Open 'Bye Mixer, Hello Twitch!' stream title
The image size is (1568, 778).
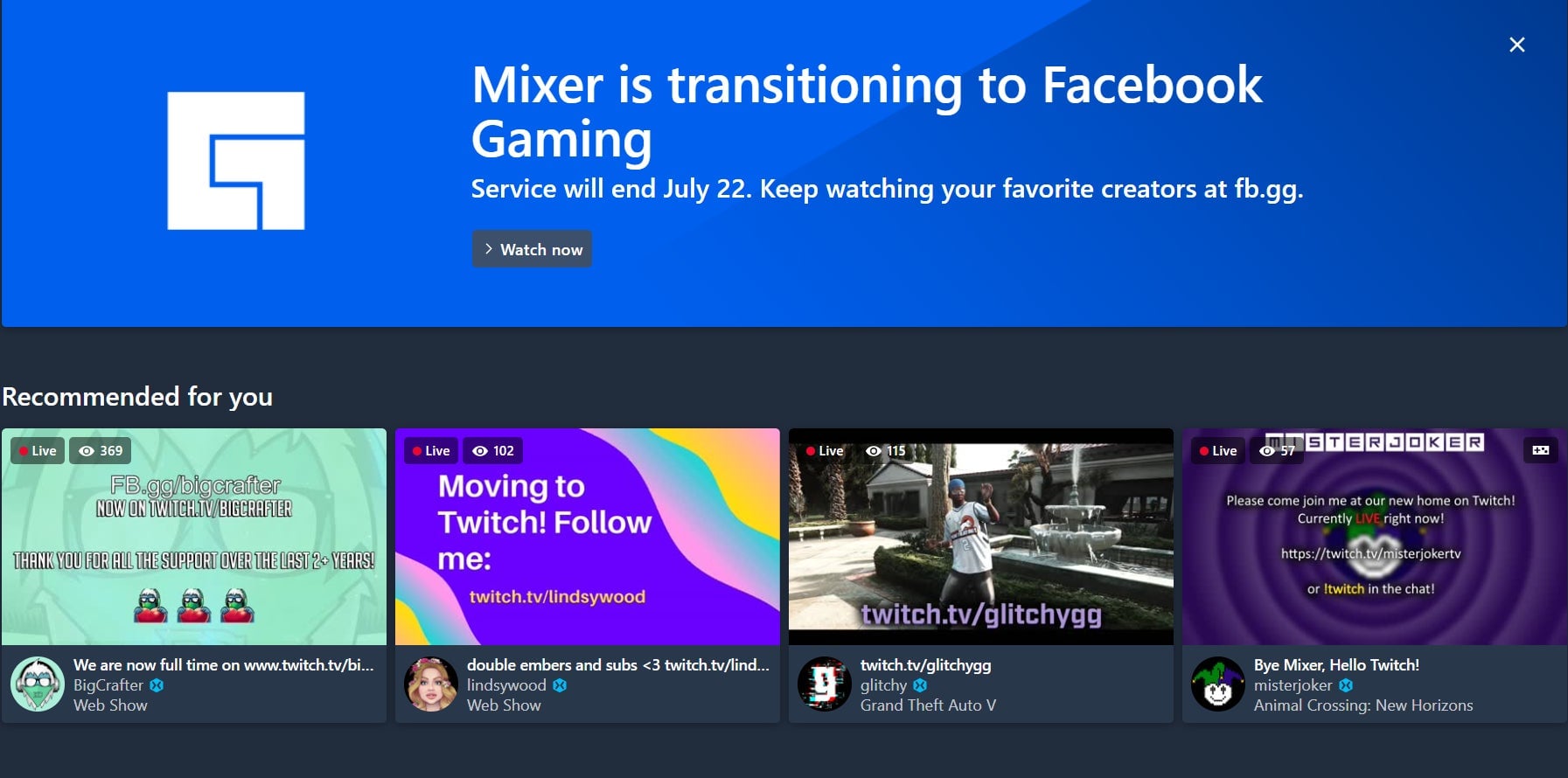pos(1336,665)
